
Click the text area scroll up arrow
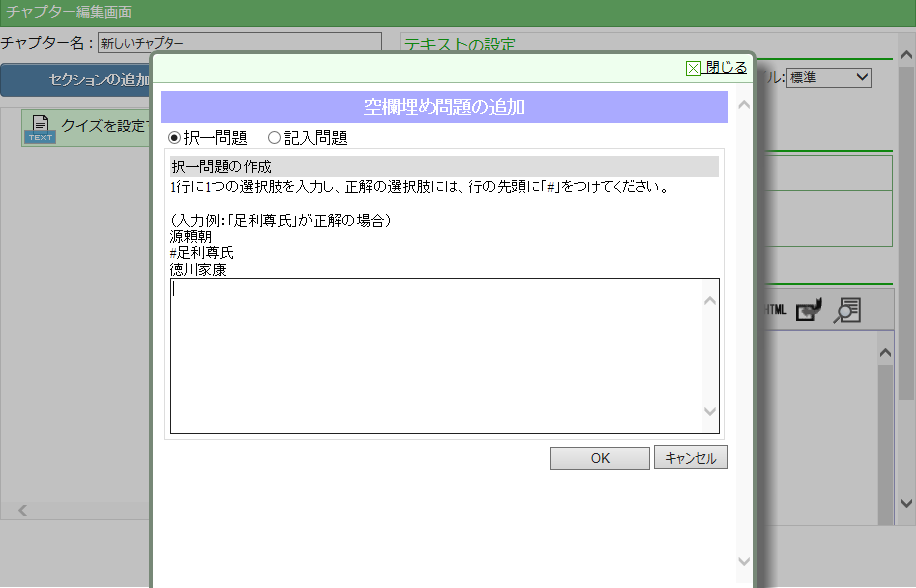(710, 301)
